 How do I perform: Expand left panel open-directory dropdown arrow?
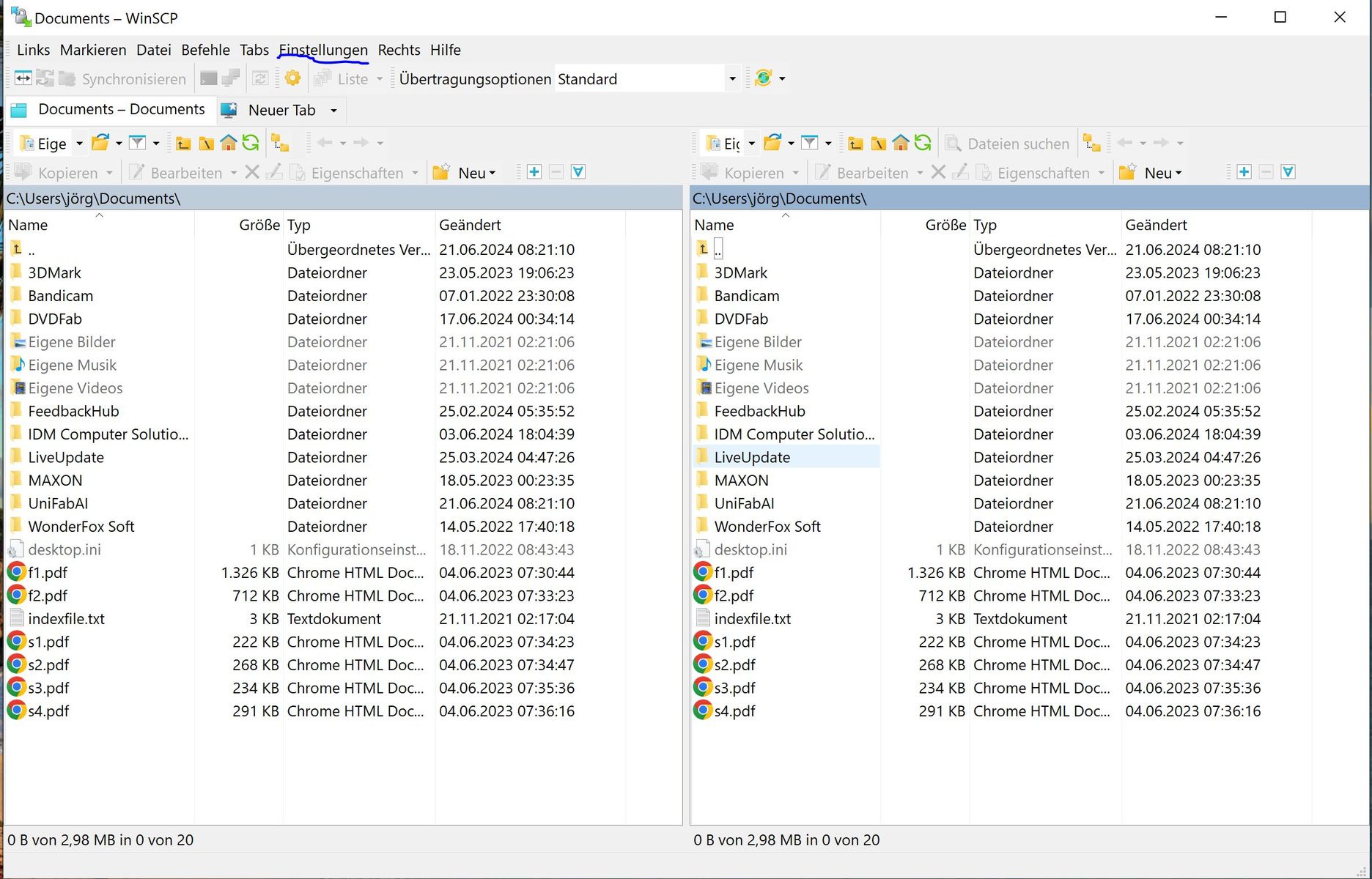click(119, 144)
